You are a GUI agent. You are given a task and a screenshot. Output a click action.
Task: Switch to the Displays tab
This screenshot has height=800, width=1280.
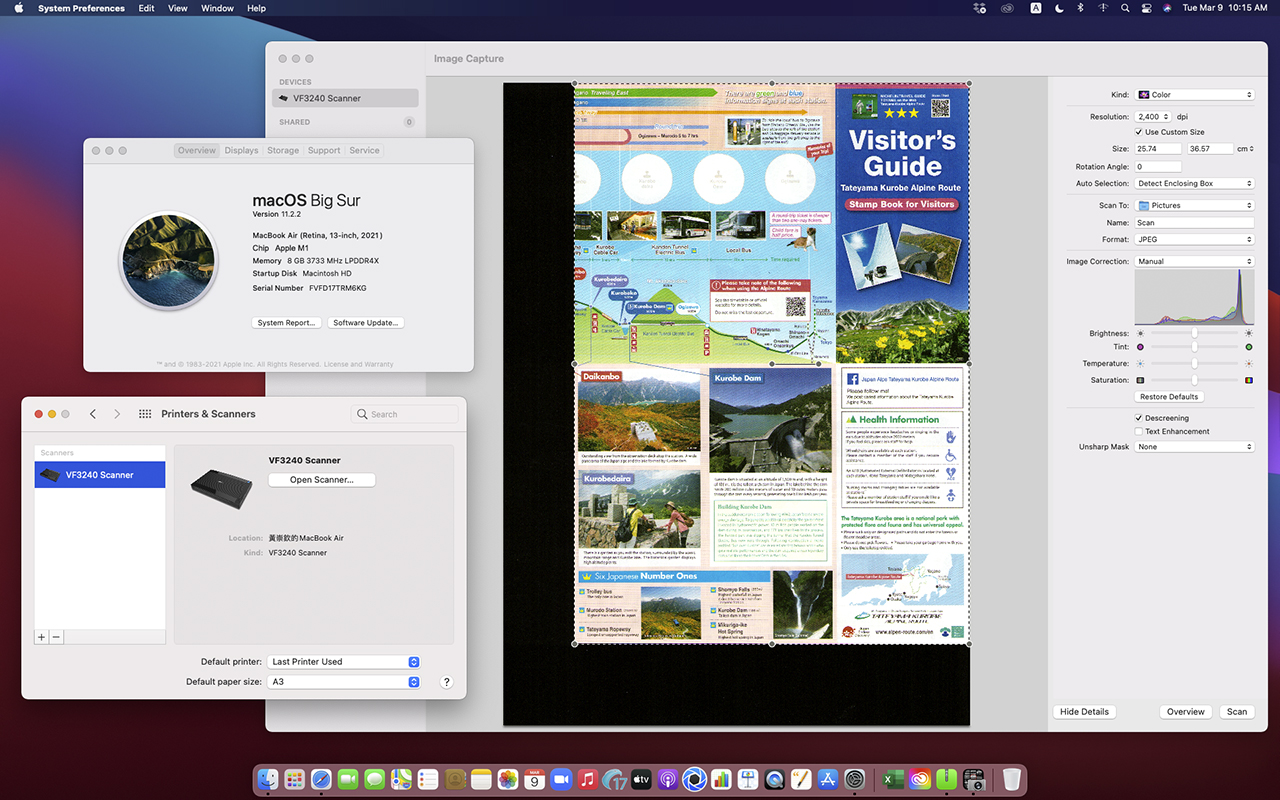coord(241,151)
